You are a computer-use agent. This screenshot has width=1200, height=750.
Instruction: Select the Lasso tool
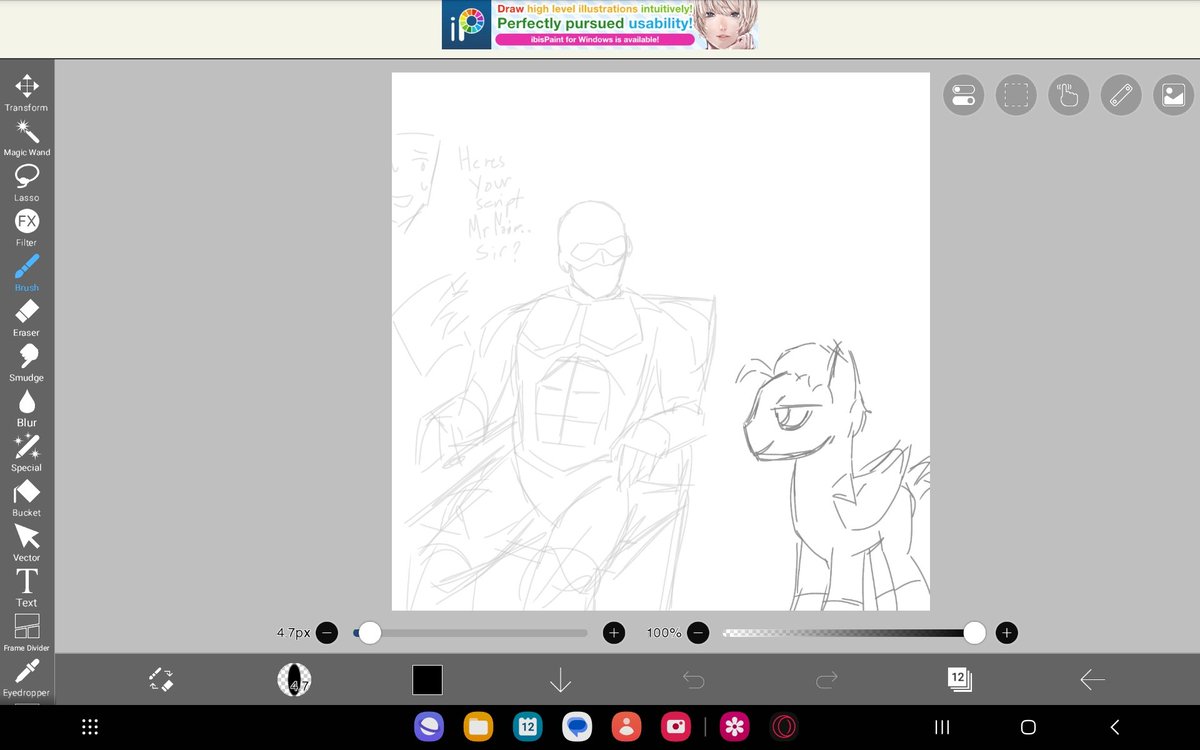27,183
